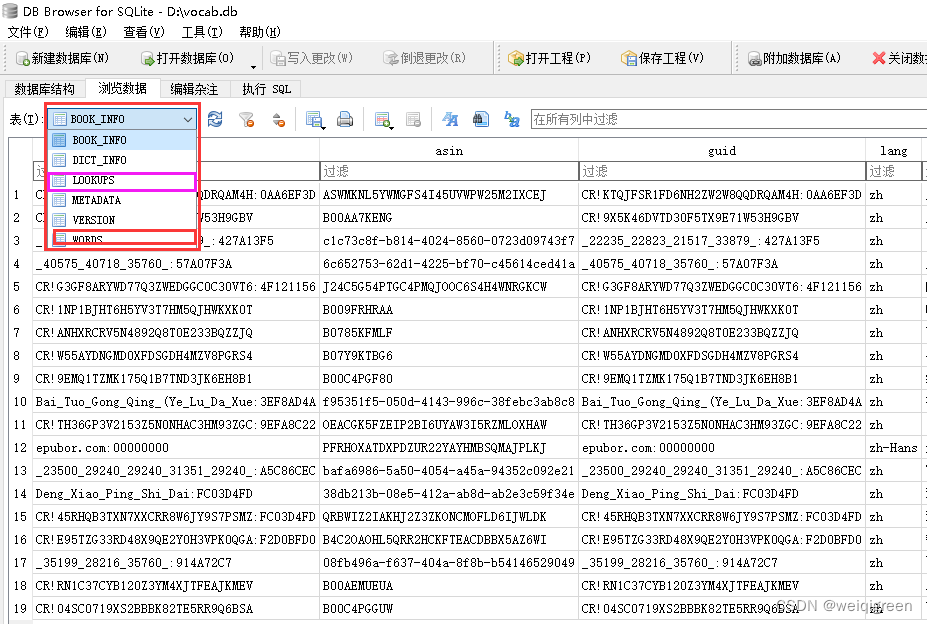Collapse the BOOK_INFO table combo box
The height and width of the screenshot is (624, 927).
click(x=122, y=119)
